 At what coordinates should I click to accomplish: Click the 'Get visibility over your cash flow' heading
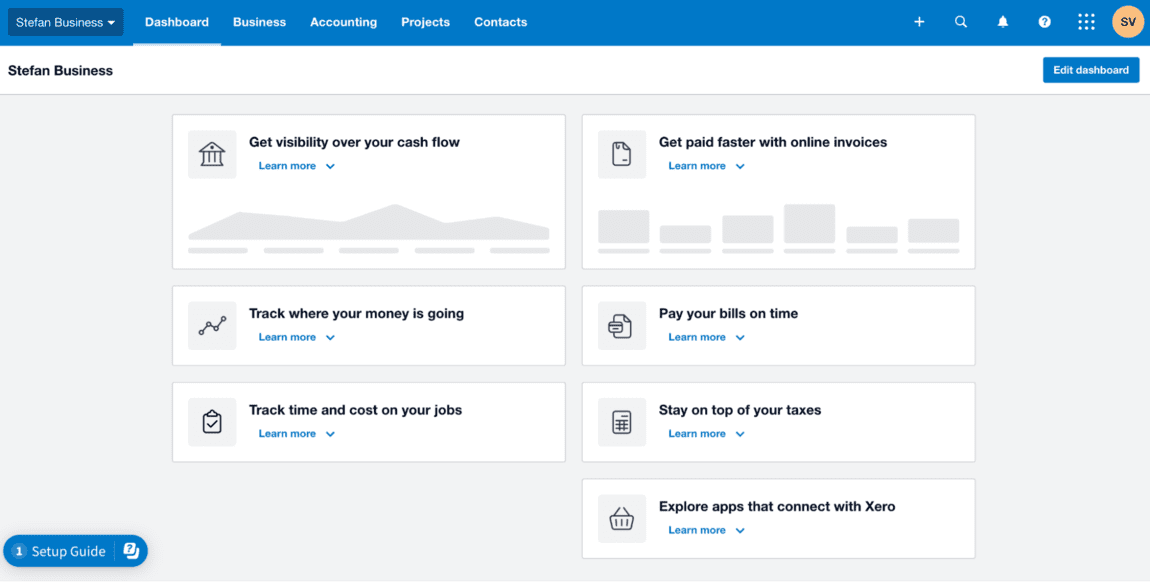coord(354,142)
